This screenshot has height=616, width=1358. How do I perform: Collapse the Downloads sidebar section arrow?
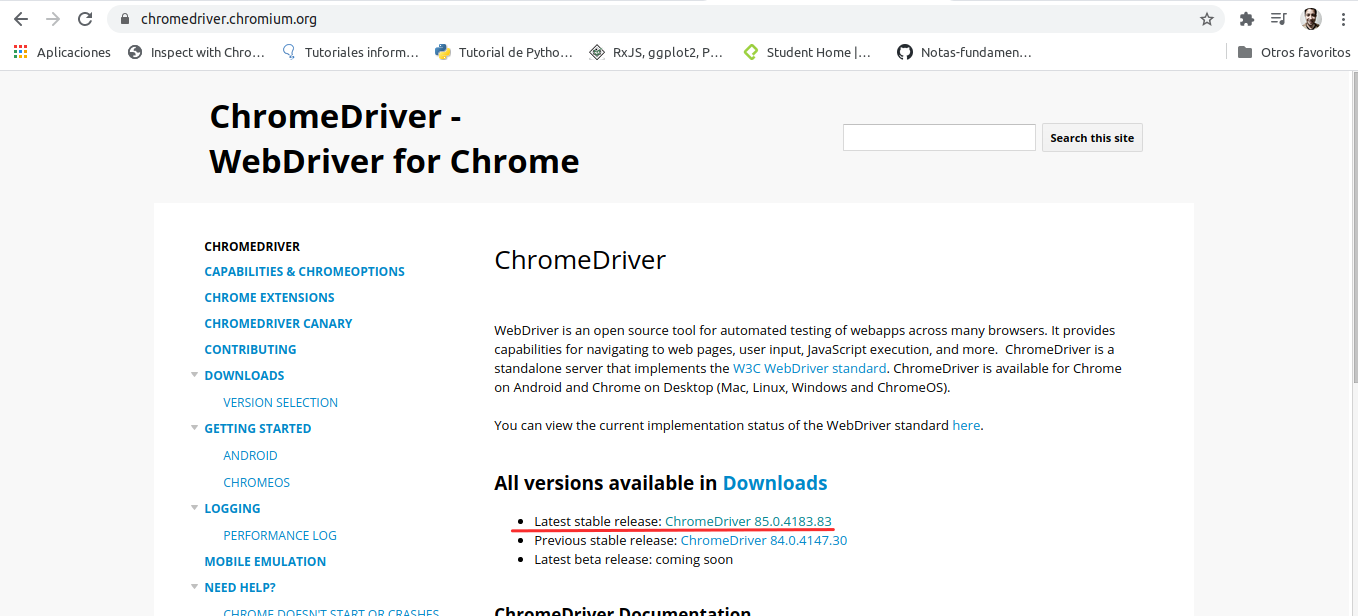[x=194, y=375]
